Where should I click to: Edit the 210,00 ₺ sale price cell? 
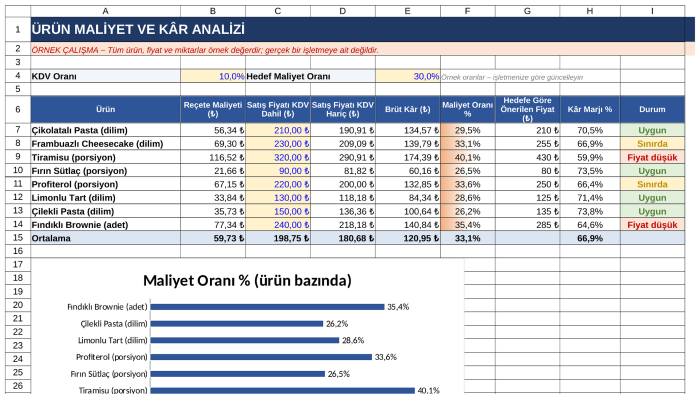point(278,130)
